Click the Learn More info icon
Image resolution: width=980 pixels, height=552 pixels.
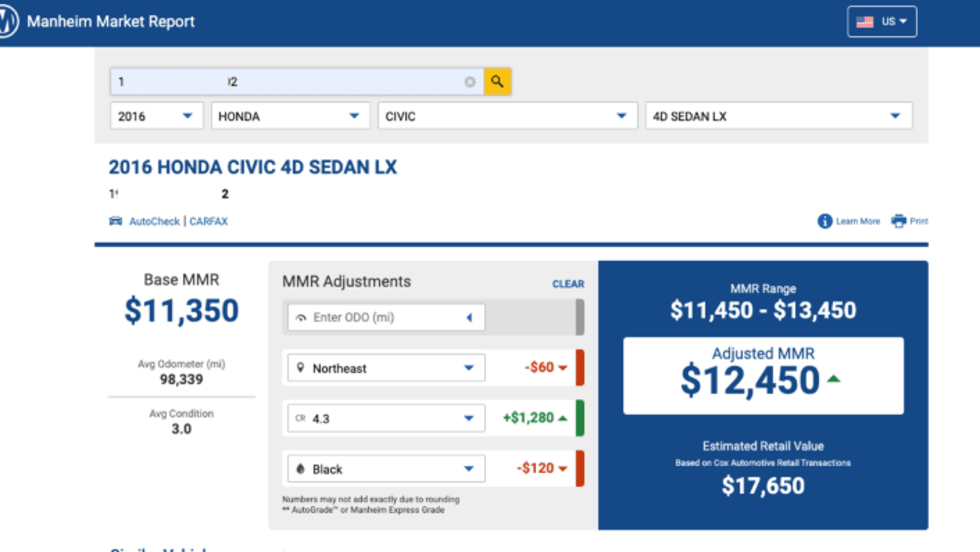tap(825, 221)
